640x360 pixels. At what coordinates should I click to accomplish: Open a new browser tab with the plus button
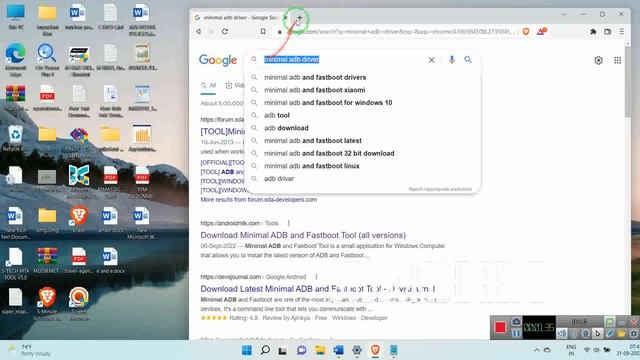tap(300, 18)
